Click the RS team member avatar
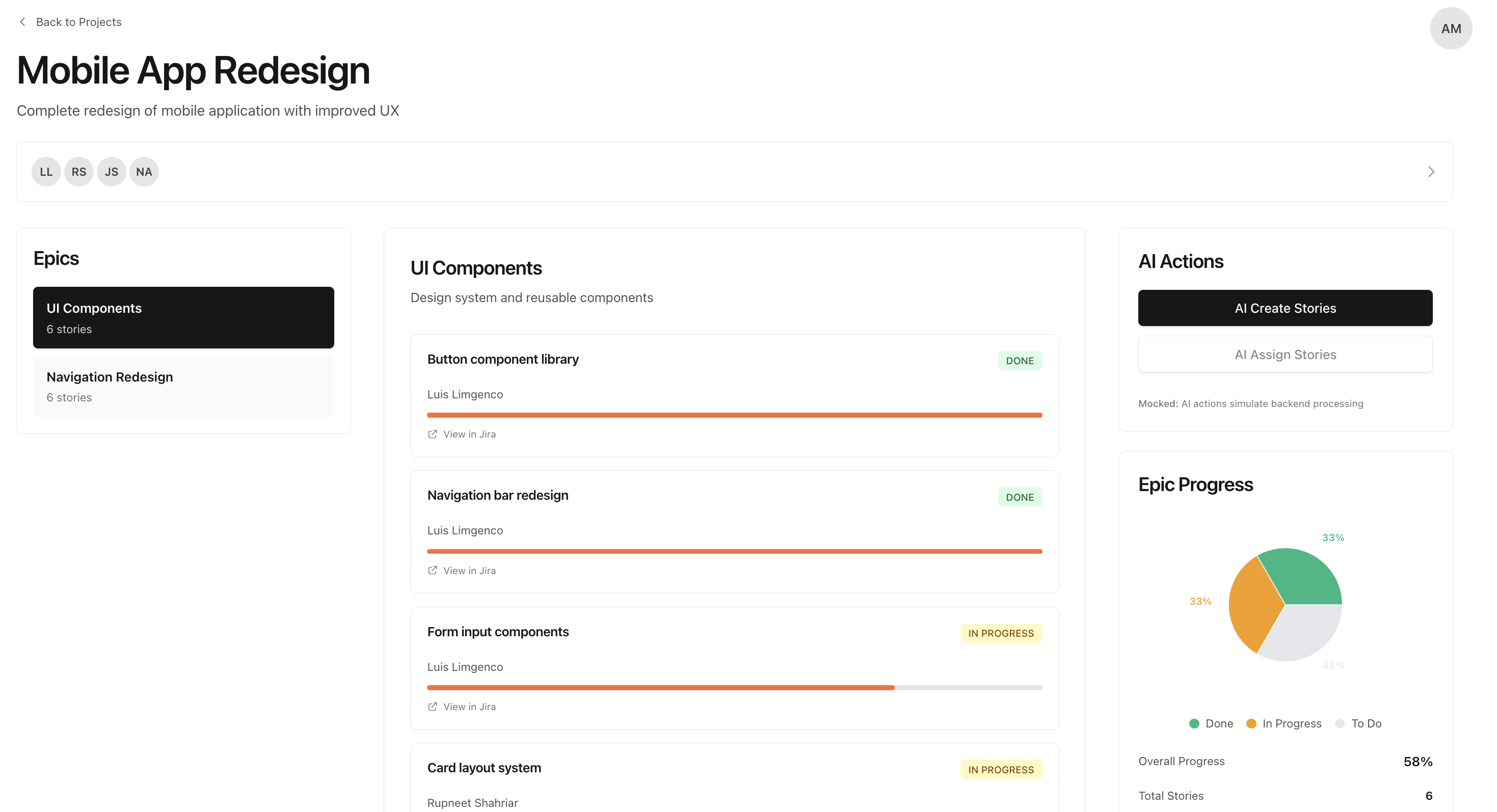This screenshot has width=1497, height=812. [x=78, y=172]
